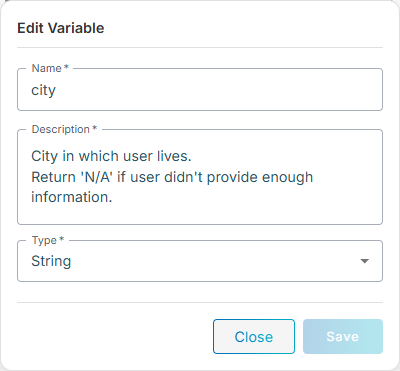Click the Save button
The width and height of the screenshot is (400, 371).
click(x=343, y=337)
